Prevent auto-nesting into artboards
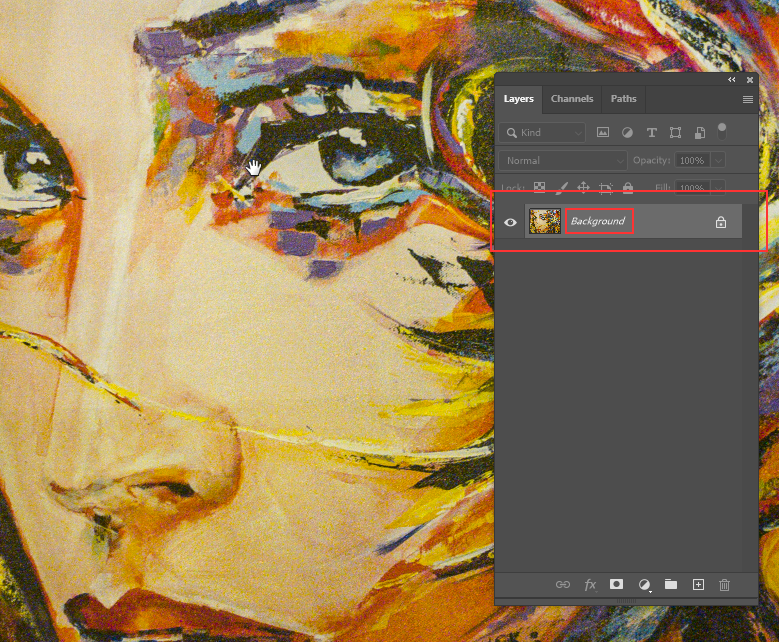This screenshot has height=642, width=779. pyautogui.click(x=606, y=187)
